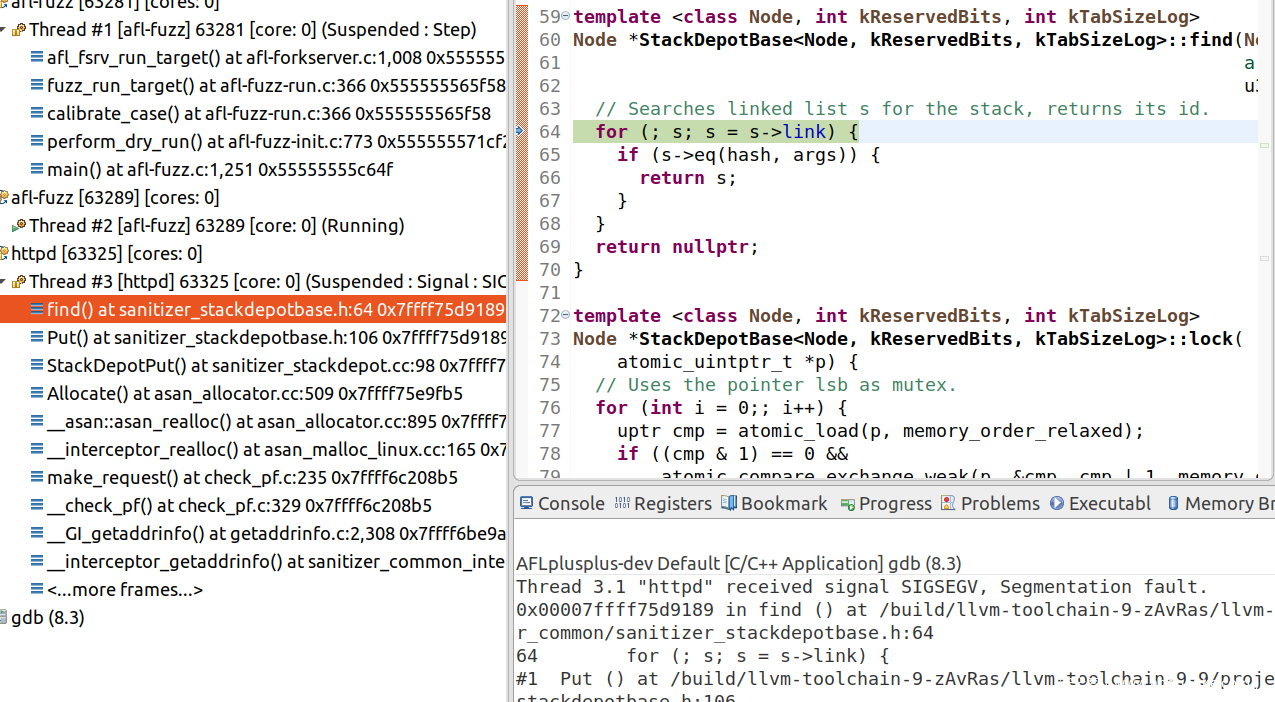Click the frame icon beside Allocate() at asan_allocator.cc:509
Screen dimensions: 1275x702
point(37,394)
